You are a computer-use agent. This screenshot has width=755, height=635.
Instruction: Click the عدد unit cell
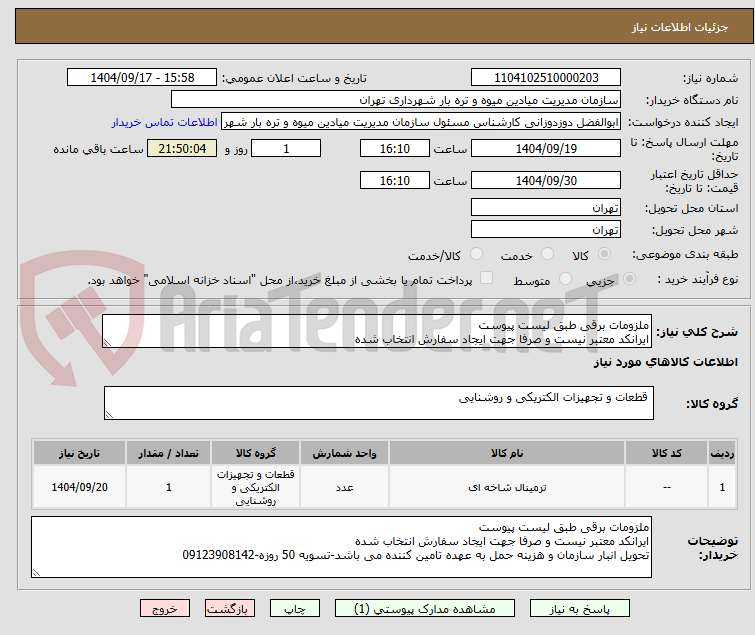(x=344, y=487)
